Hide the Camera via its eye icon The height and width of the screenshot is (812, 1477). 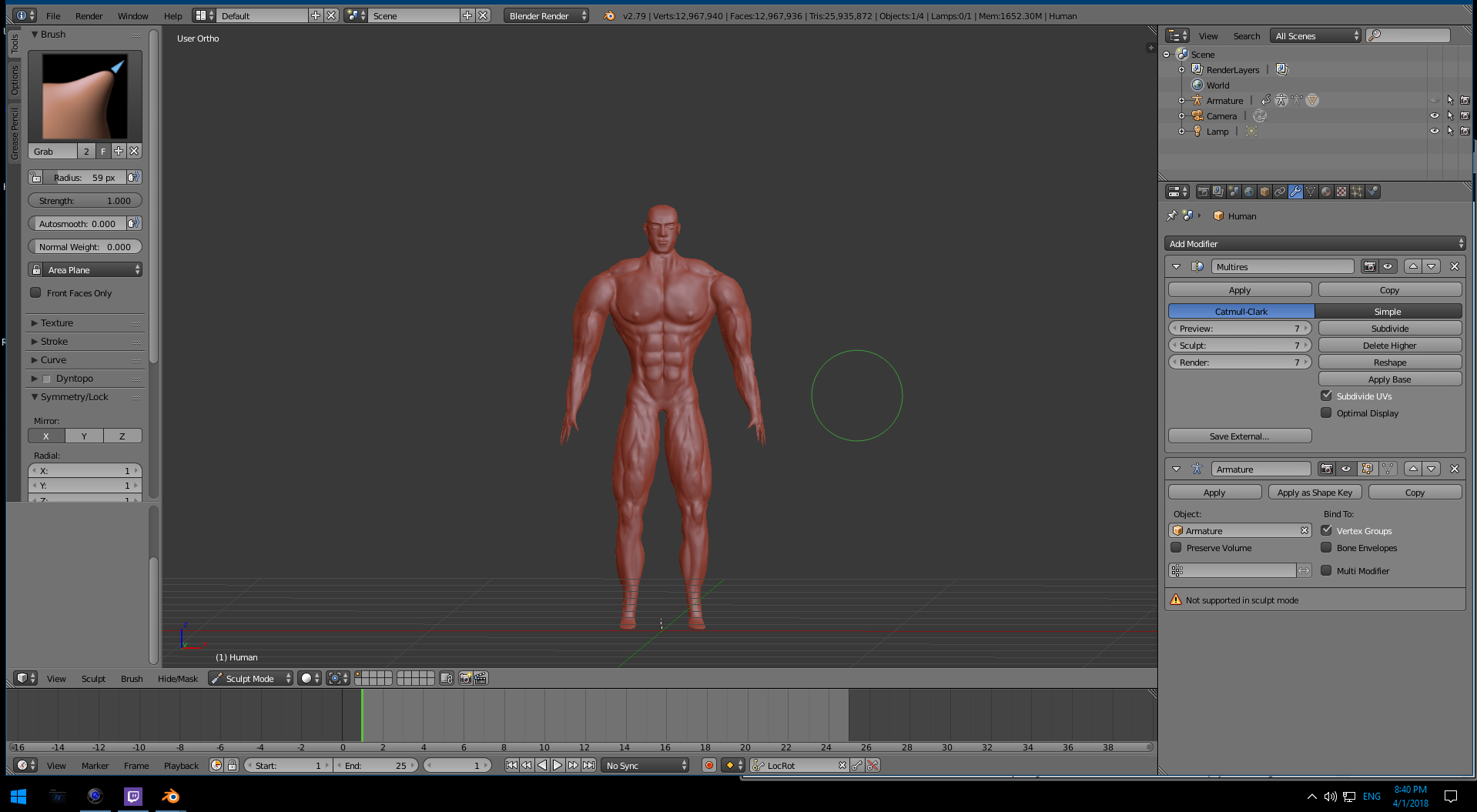(x=1434, y=115)
